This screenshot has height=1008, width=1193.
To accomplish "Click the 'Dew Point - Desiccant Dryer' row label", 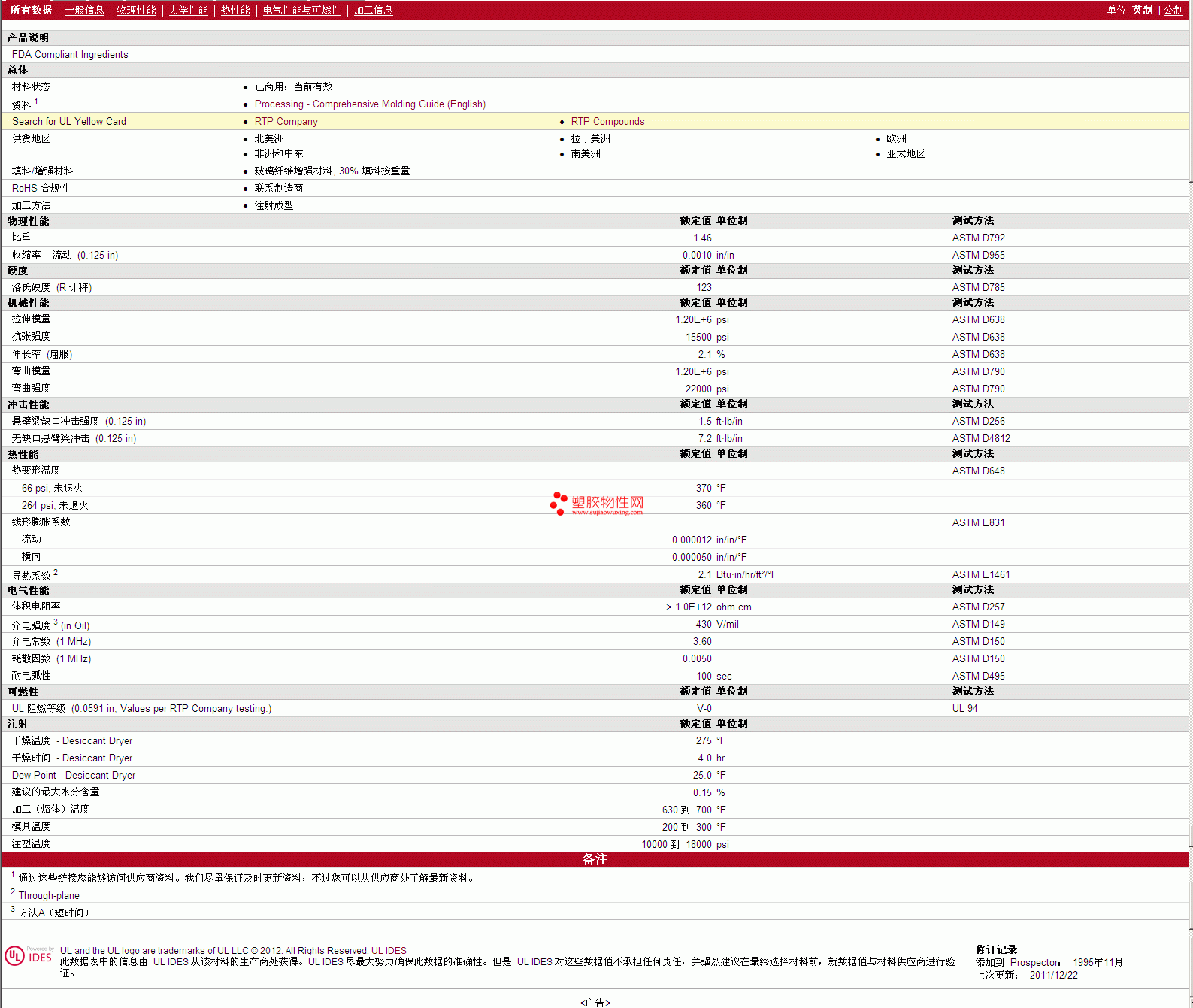I will point(74,775).
